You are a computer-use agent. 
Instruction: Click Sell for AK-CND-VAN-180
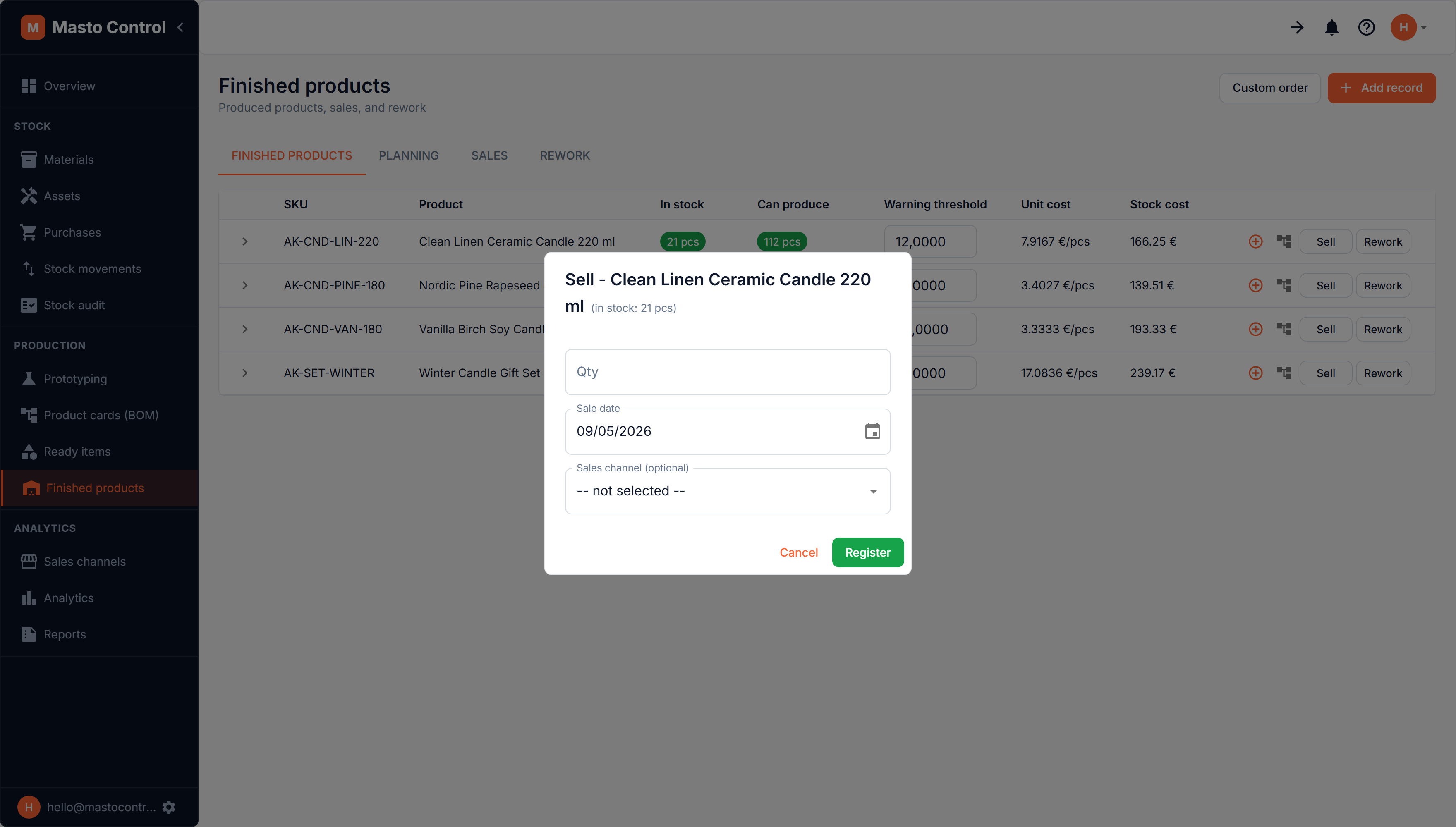point(1325,329)
